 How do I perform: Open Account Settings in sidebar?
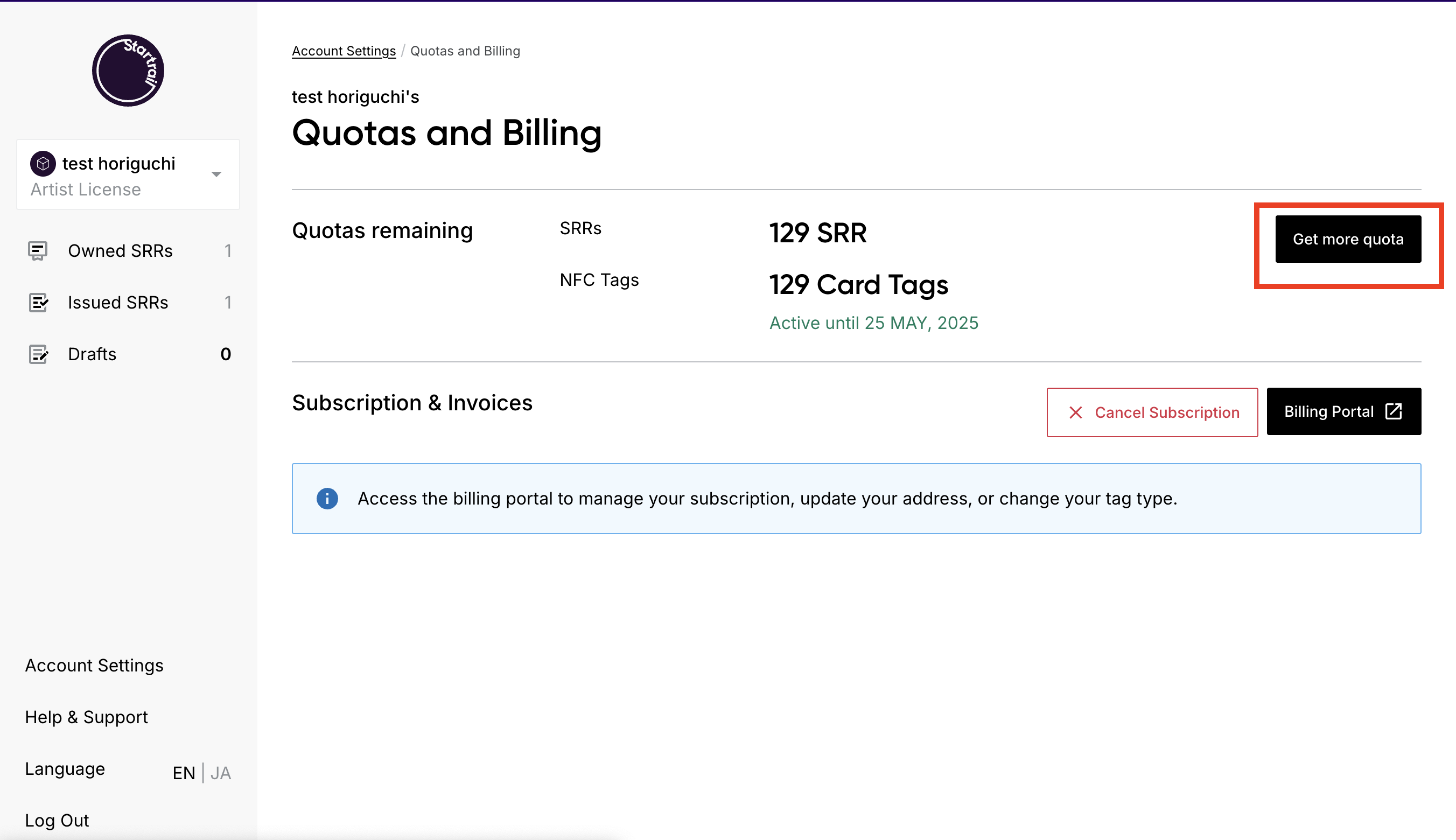click(94, 665)
